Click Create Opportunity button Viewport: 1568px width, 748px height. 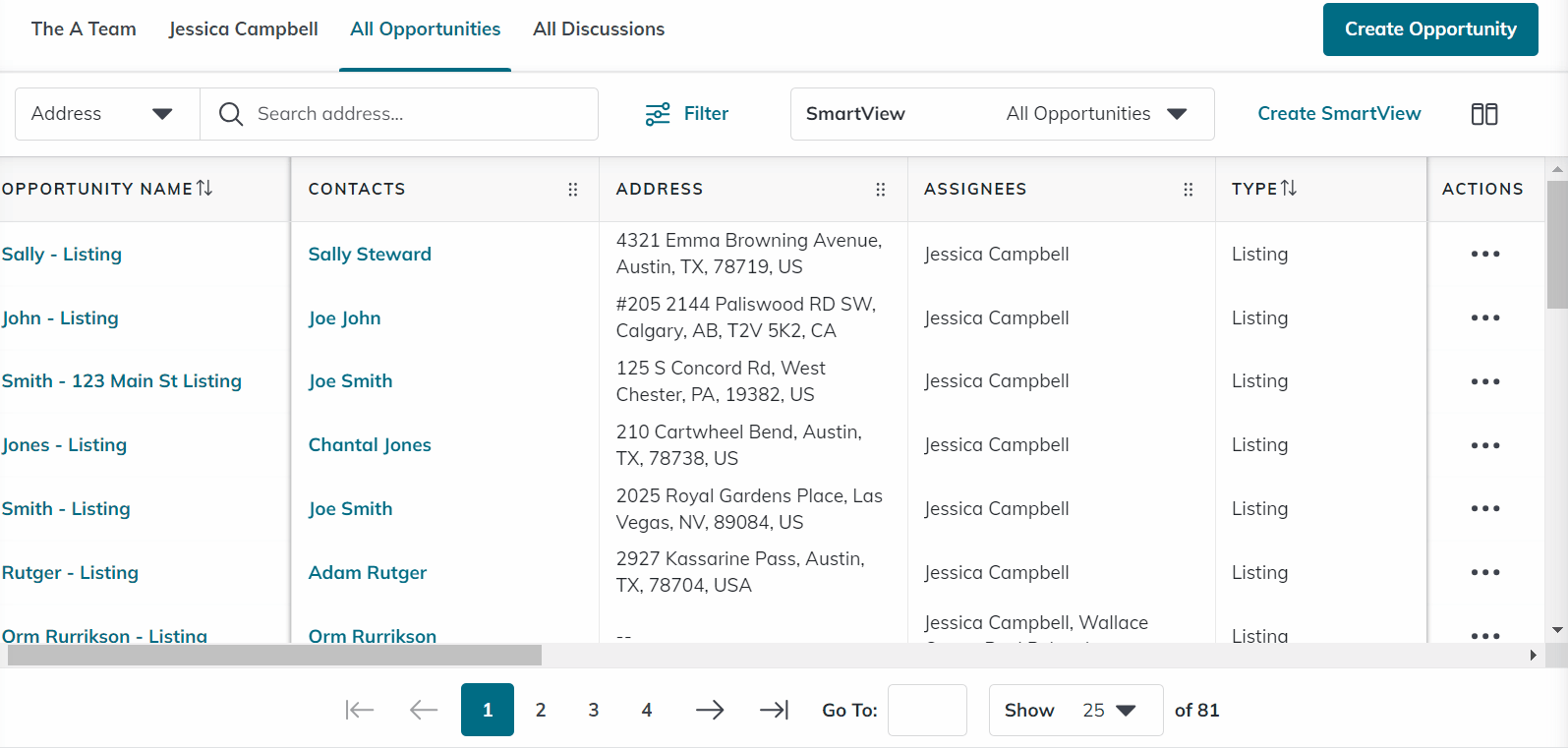coord(1430,29)
